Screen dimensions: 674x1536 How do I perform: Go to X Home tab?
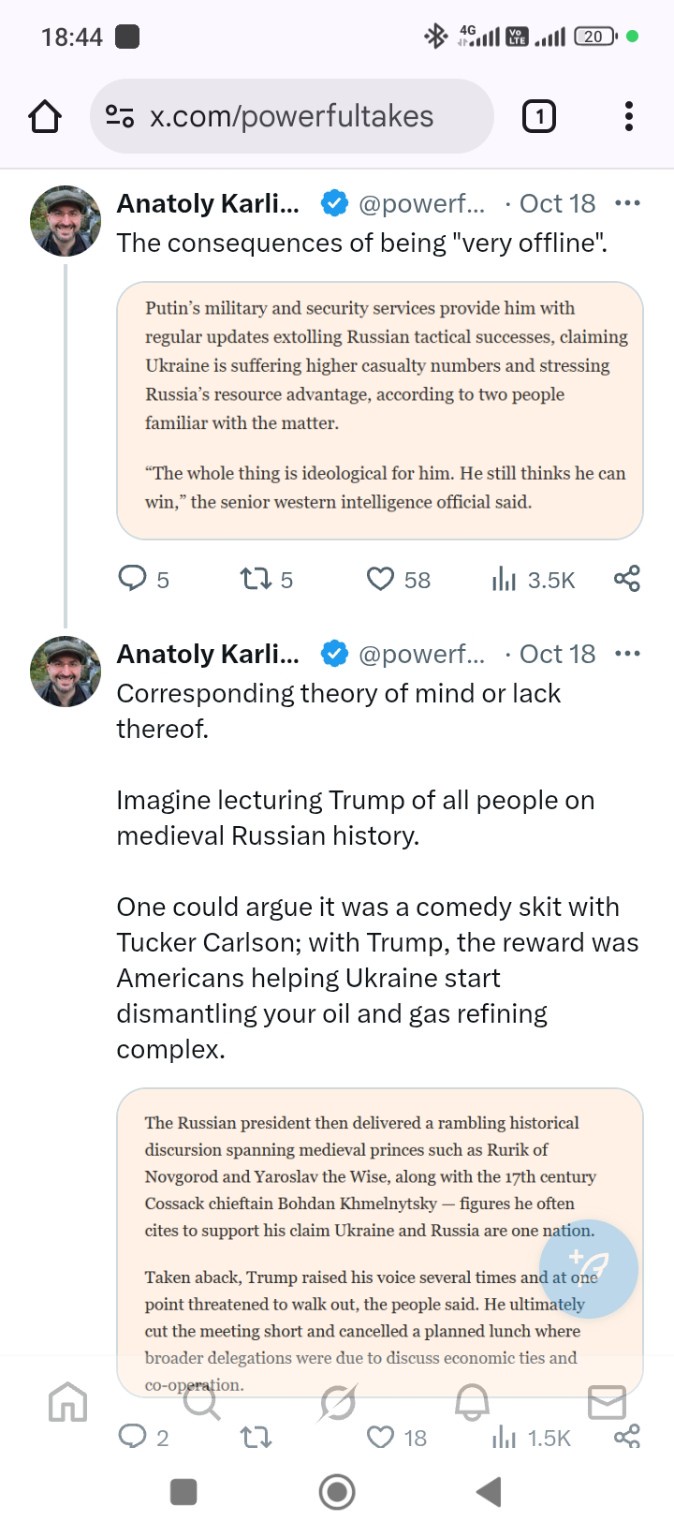pyautogui.click(x=68, y=1404)
